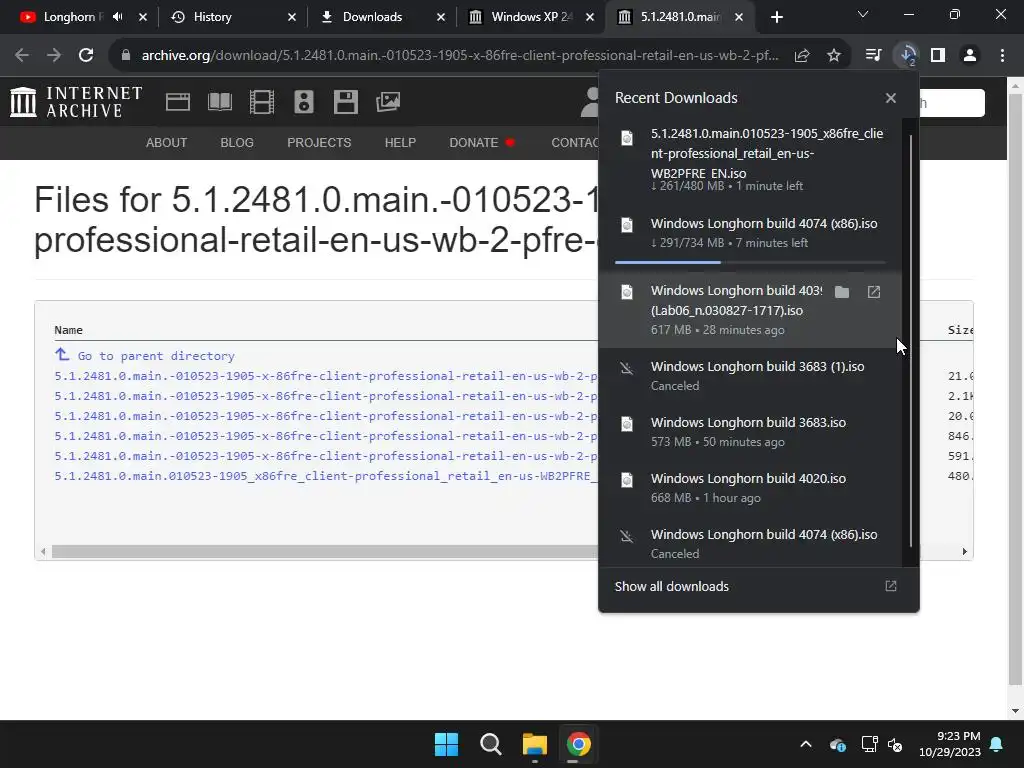Open the Video film strip icon
The height and width of the screenshot is (768, 1024).
coord(262,102)
